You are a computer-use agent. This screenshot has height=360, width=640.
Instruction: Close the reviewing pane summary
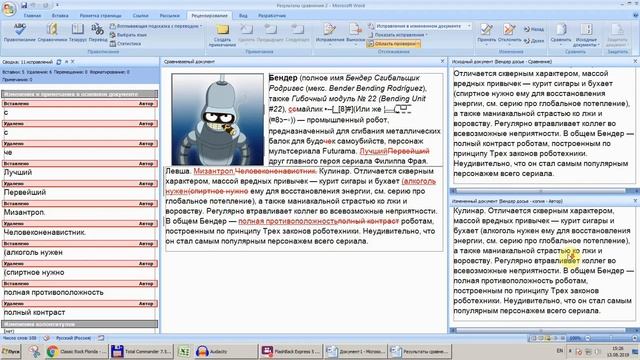pos(73,62)
